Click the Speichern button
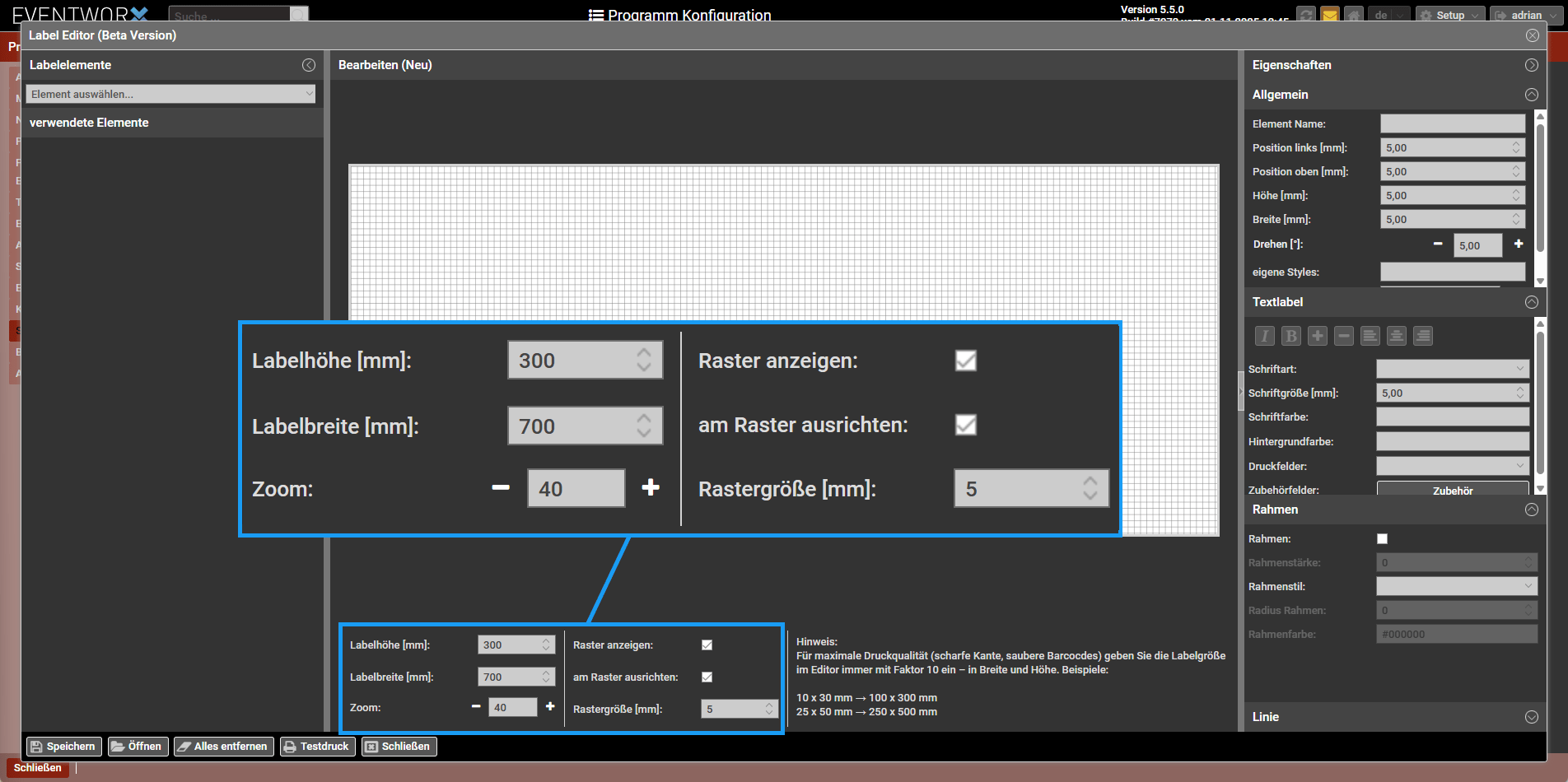 coord(63,747)
